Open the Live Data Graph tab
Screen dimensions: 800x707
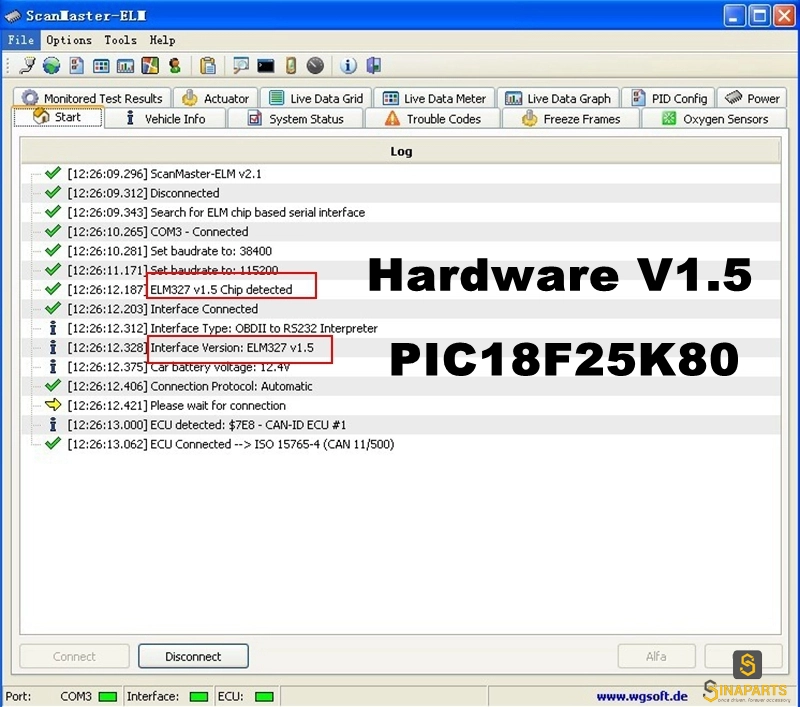click(x=558, y=98)
